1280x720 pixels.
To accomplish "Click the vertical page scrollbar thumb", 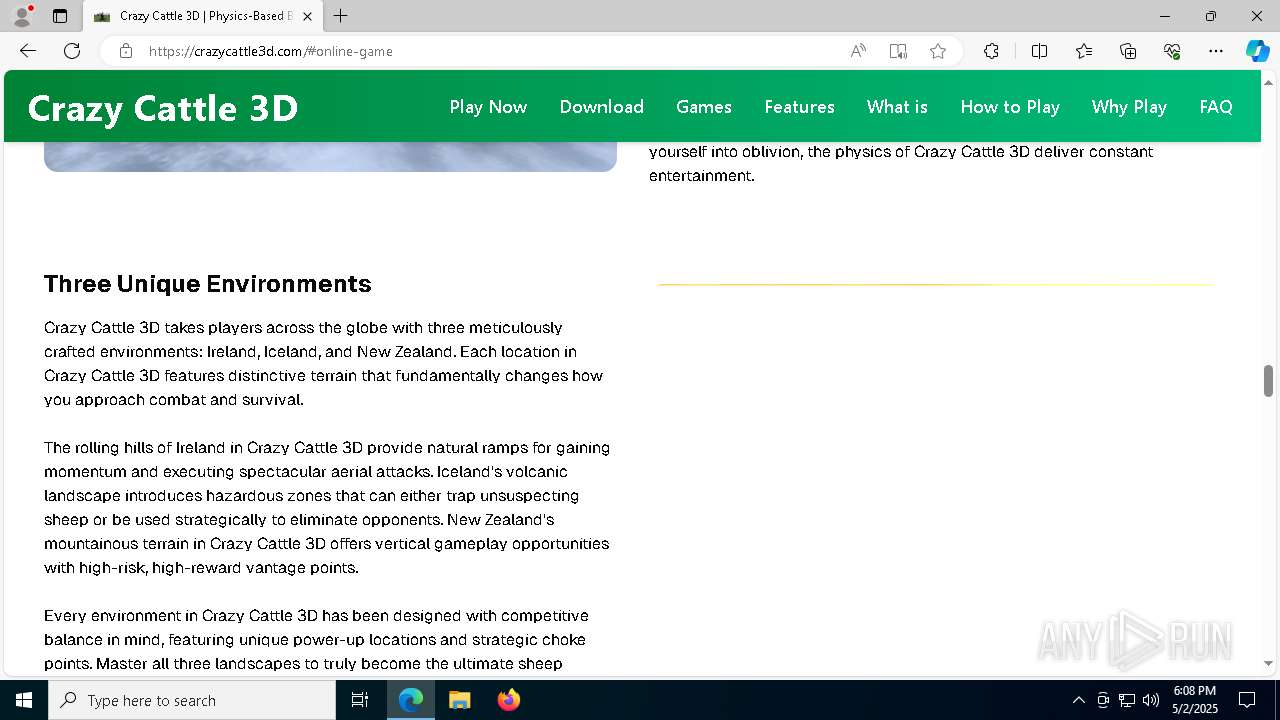I will click(x=1268, y=381).
